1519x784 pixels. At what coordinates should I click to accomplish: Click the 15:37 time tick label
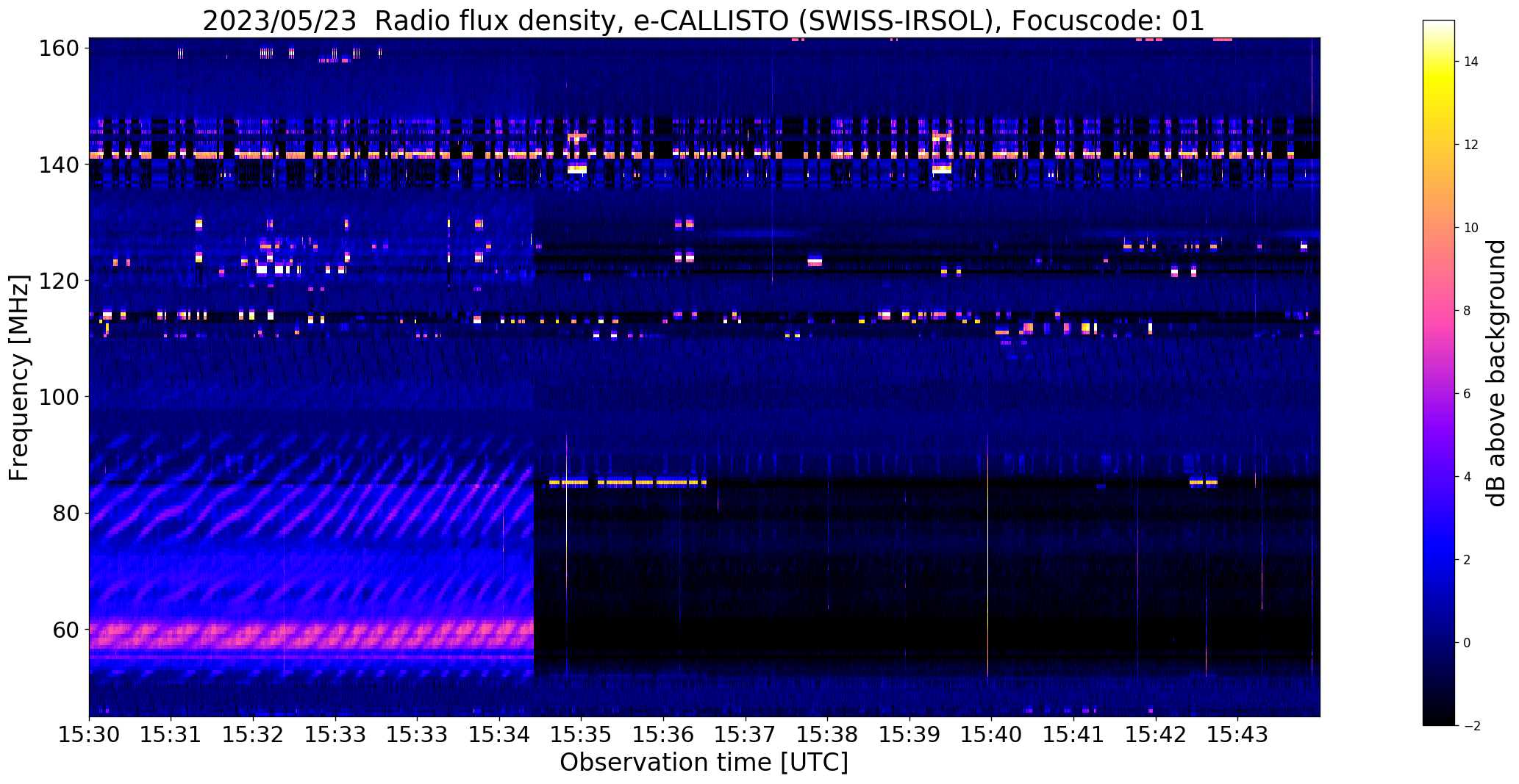point(746,735)
